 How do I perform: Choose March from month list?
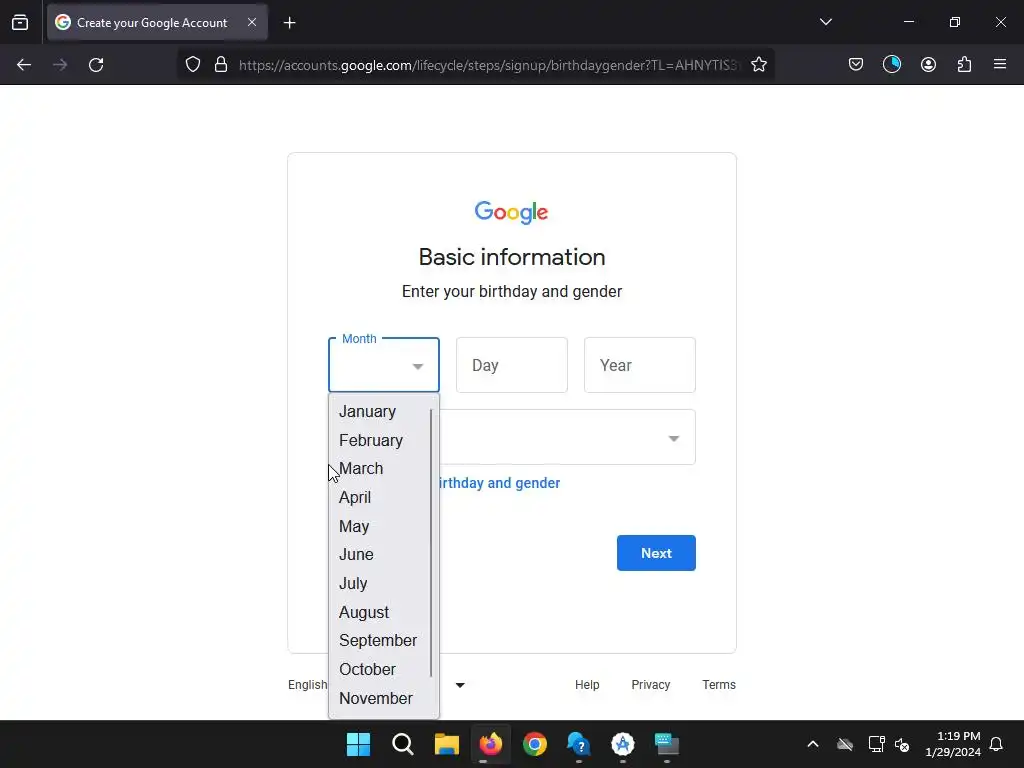(379, 468)
